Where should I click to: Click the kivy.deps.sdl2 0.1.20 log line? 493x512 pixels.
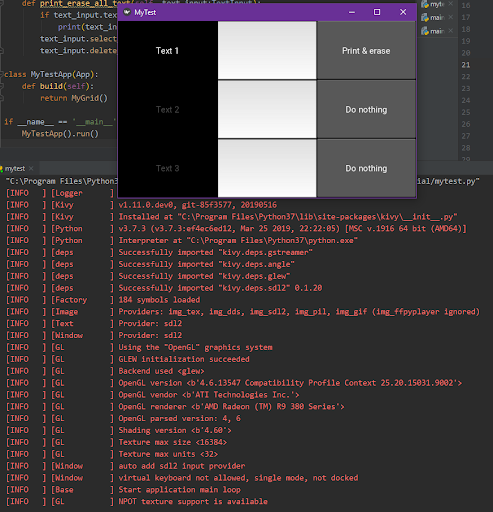pos(164,288)
